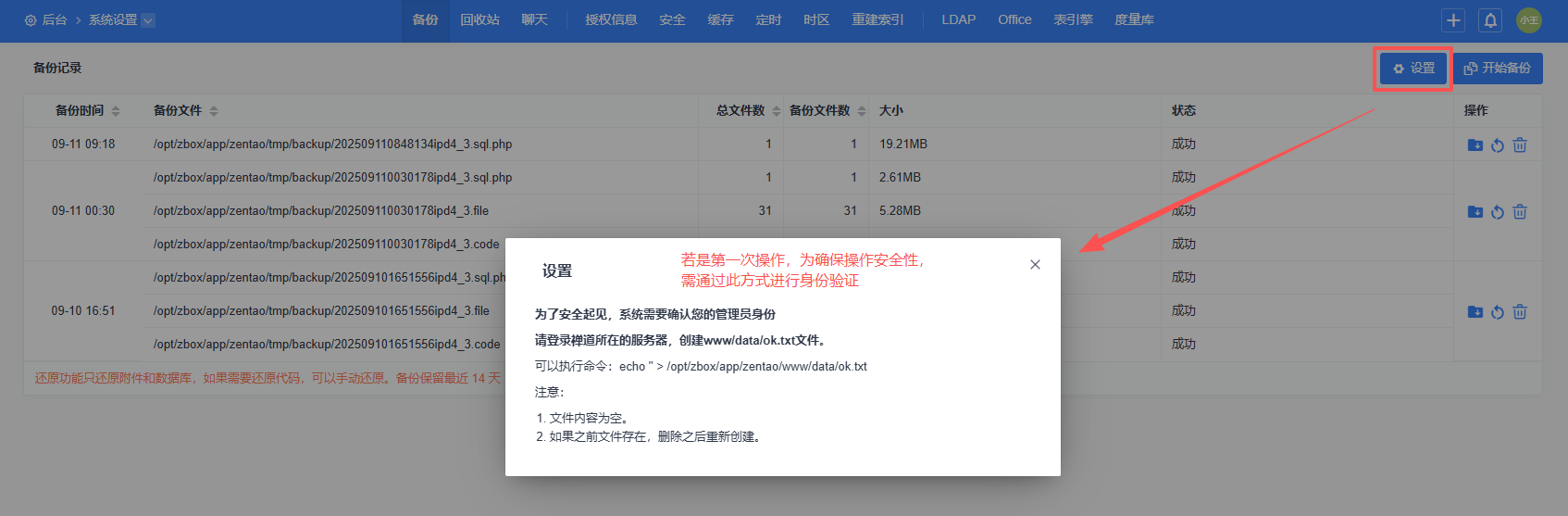Delete the 09-11 00:30 backup with trash icon
Screen dimensions: 1568x516
click(1520, 212)
